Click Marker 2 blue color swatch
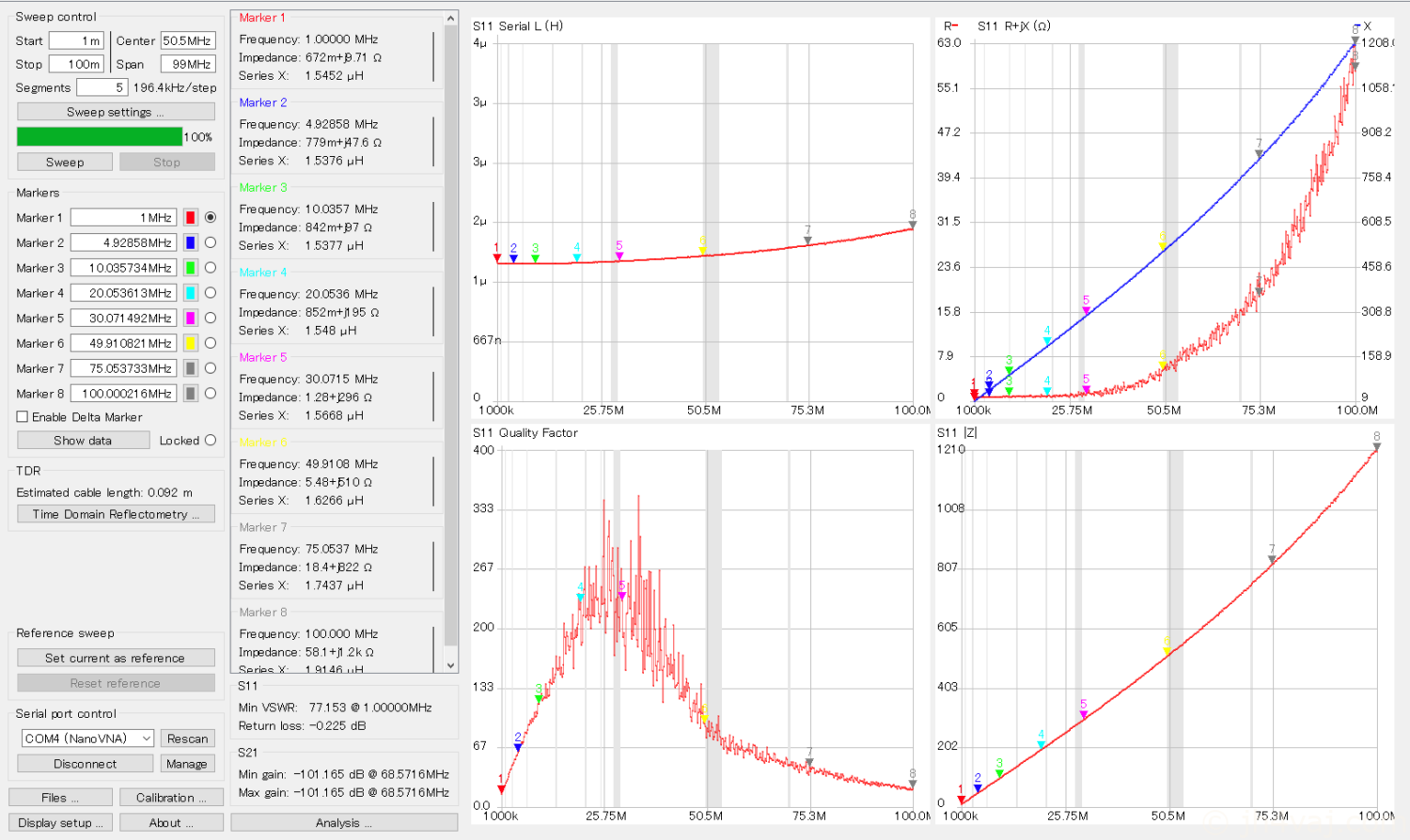The image size is (1410, 840). 191,243
